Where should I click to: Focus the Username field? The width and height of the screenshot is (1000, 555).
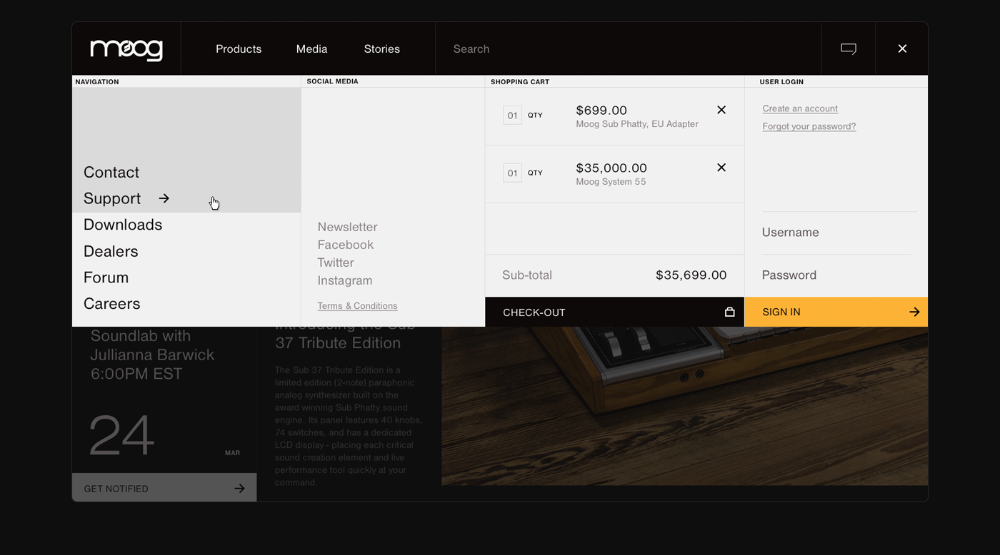pos(837,232)
